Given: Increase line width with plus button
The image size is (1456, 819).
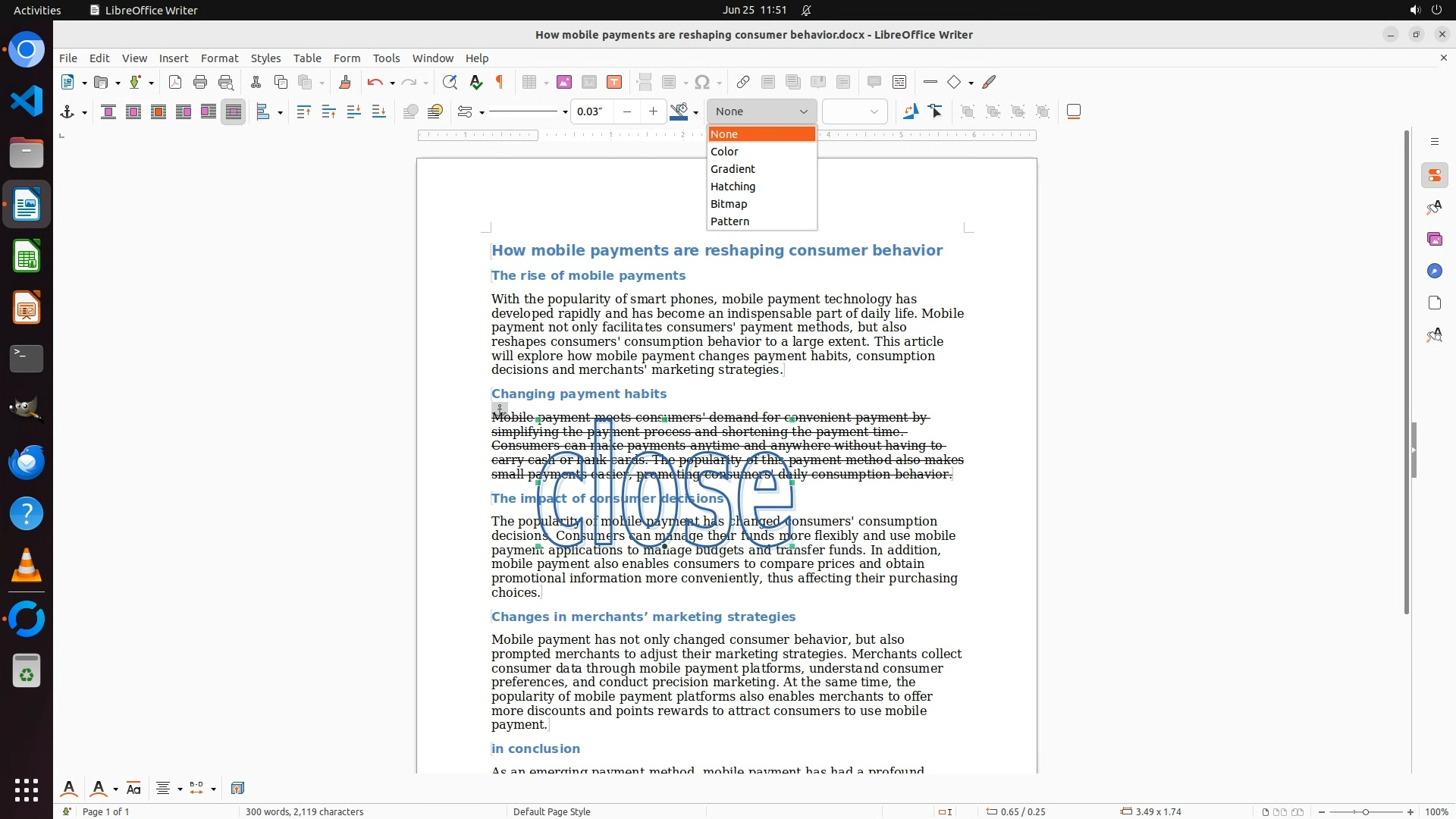Looking at the screenshot, I should click(x=653, y=112).
